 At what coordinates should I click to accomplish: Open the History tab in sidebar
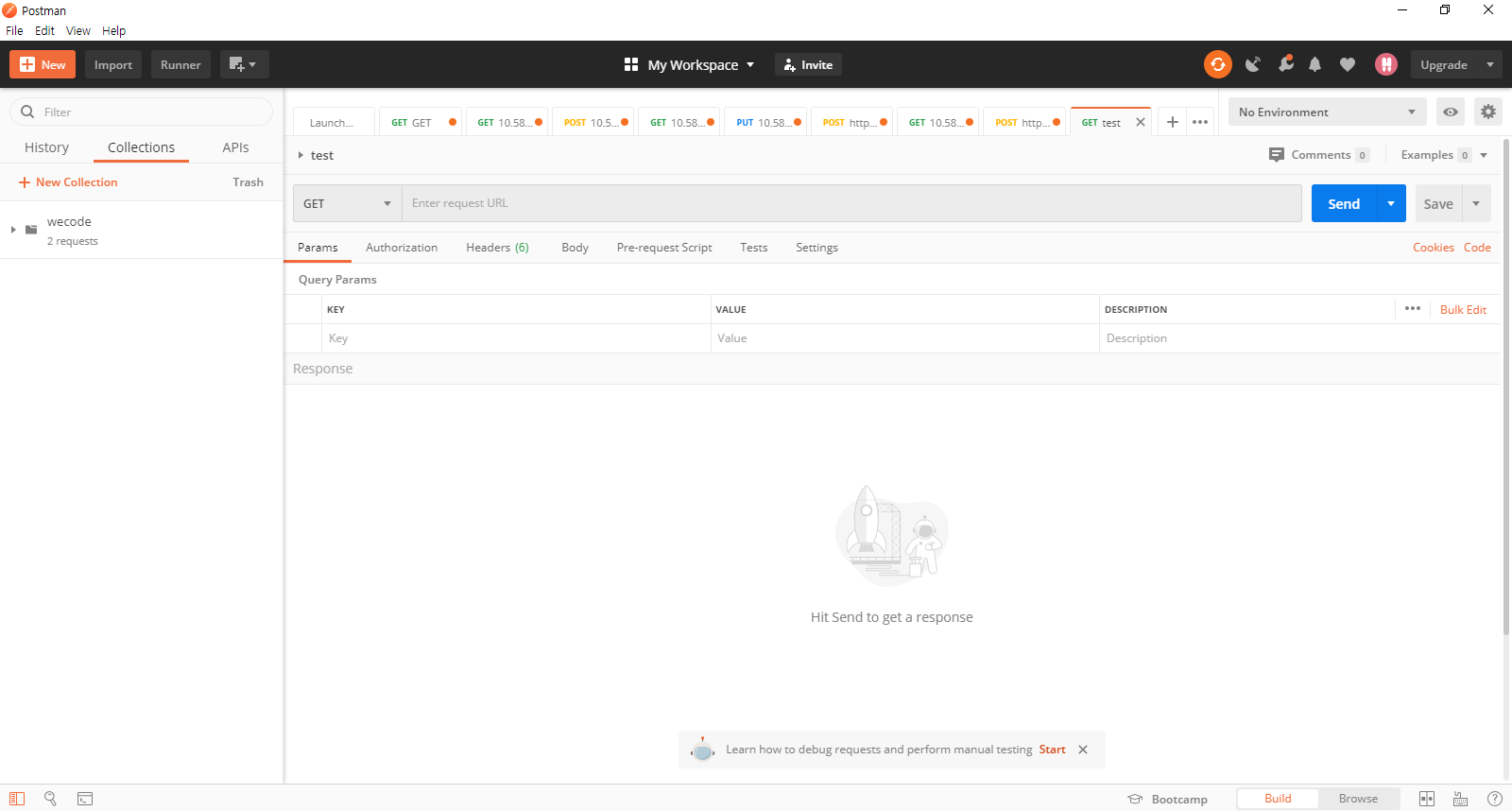coord(46,147)
